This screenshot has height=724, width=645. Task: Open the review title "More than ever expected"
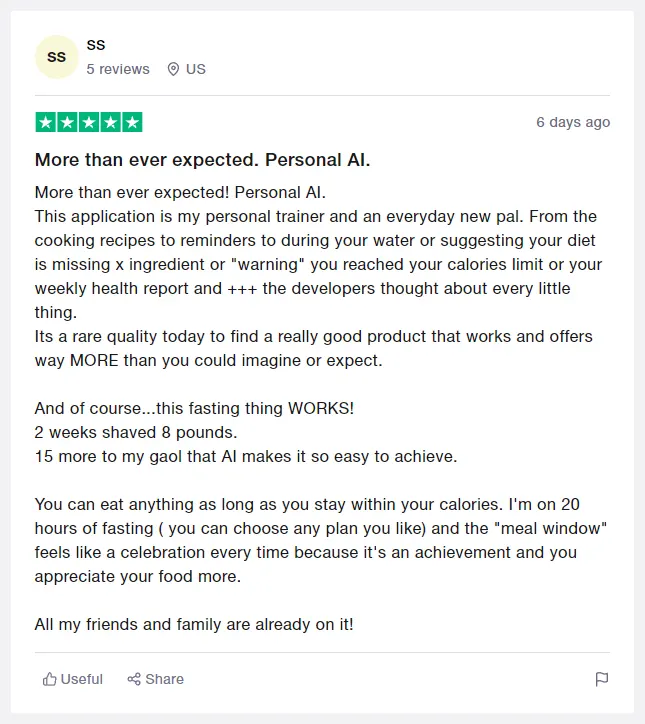203,159
